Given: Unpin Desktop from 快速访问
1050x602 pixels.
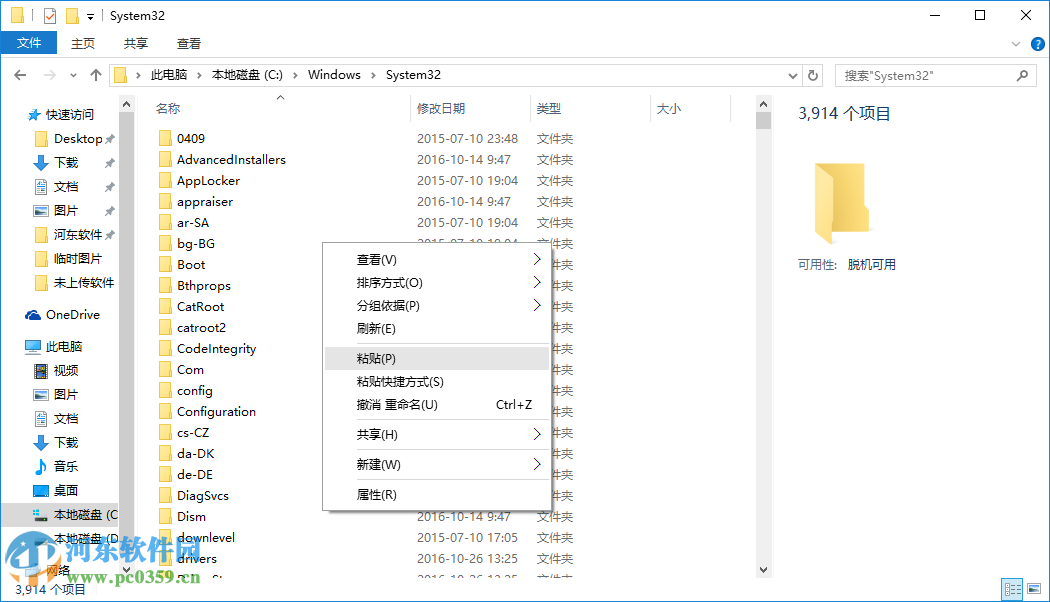Looking at the screenshot, I should pos(108,138).
